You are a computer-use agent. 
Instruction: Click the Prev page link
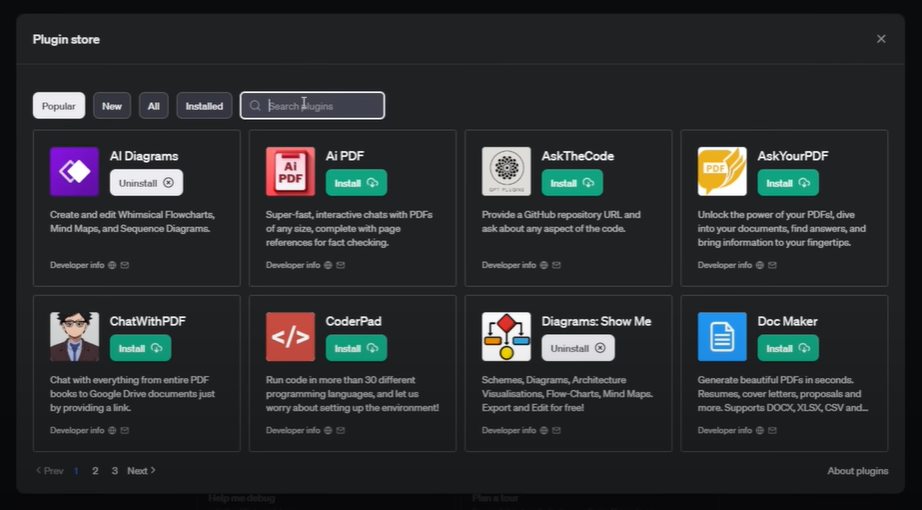pyautogui.click(x=49, y=471)
